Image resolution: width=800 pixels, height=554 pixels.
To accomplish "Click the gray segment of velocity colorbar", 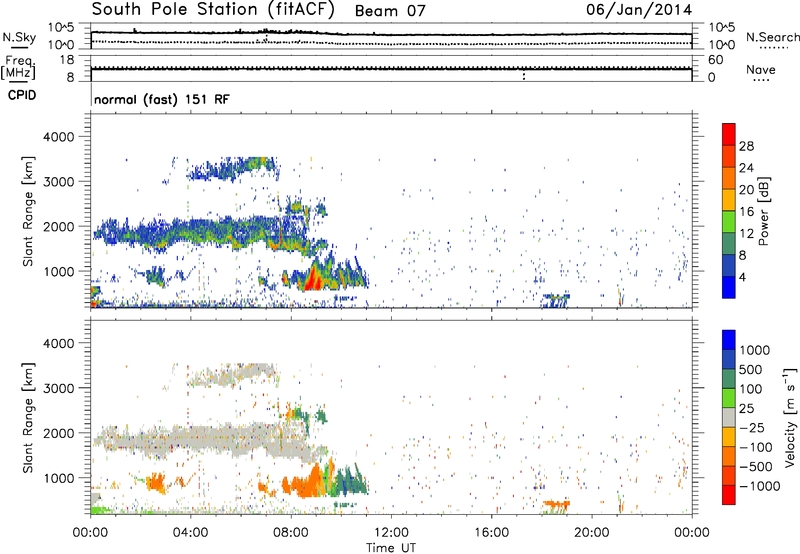I will [x=729, y=417].
